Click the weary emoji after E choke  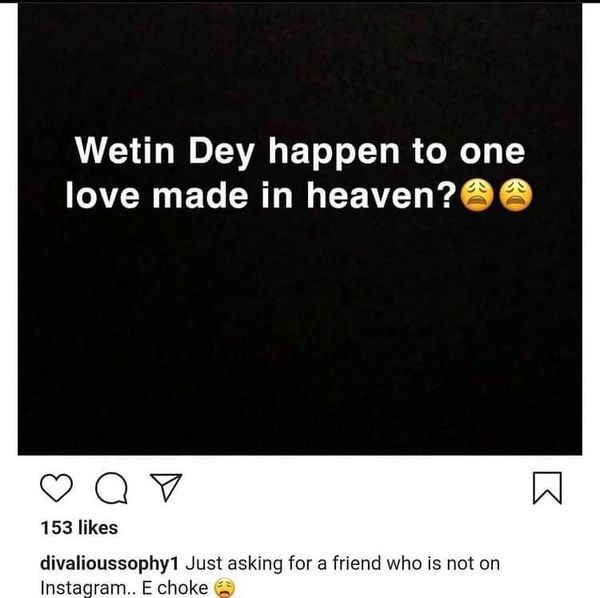tap(224, 588)
